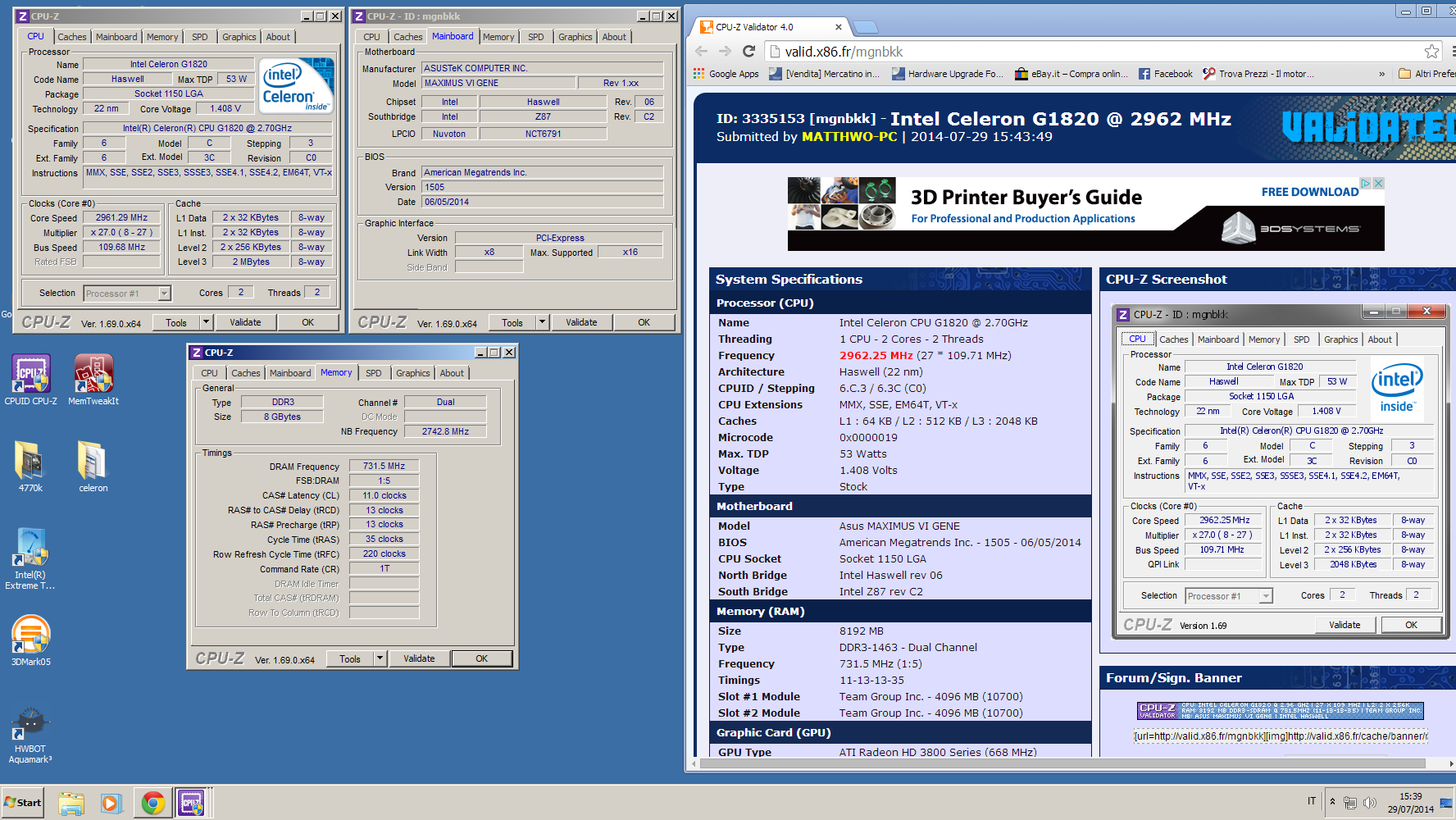Click the ad close X icon
Viewport: 1456px width, 820px height.
pyautogui.click(x=1378, y=184)
